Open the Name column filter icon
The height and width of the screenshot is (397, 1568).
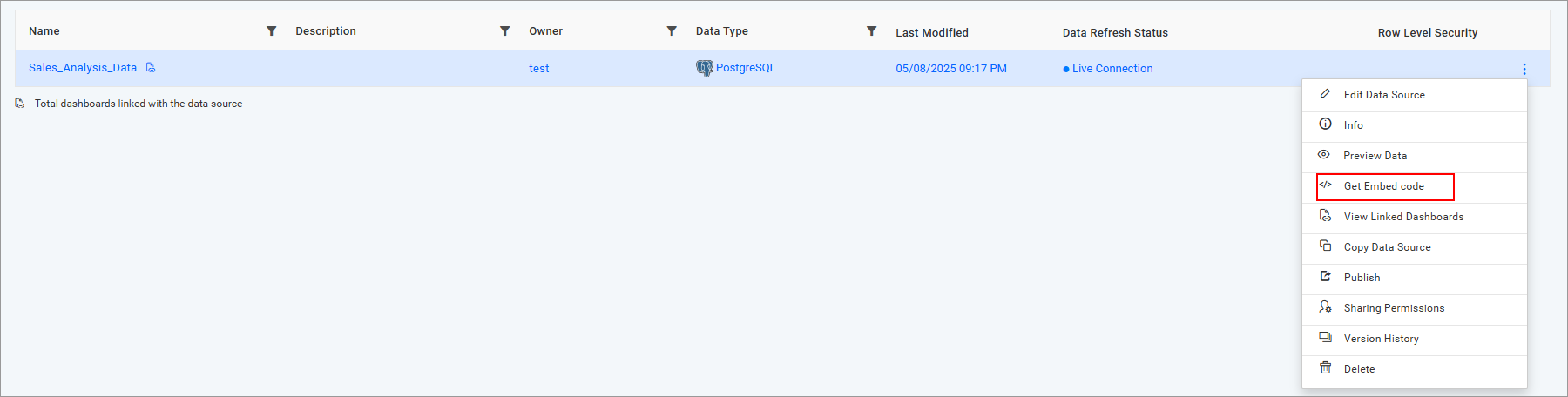point(272,31)
